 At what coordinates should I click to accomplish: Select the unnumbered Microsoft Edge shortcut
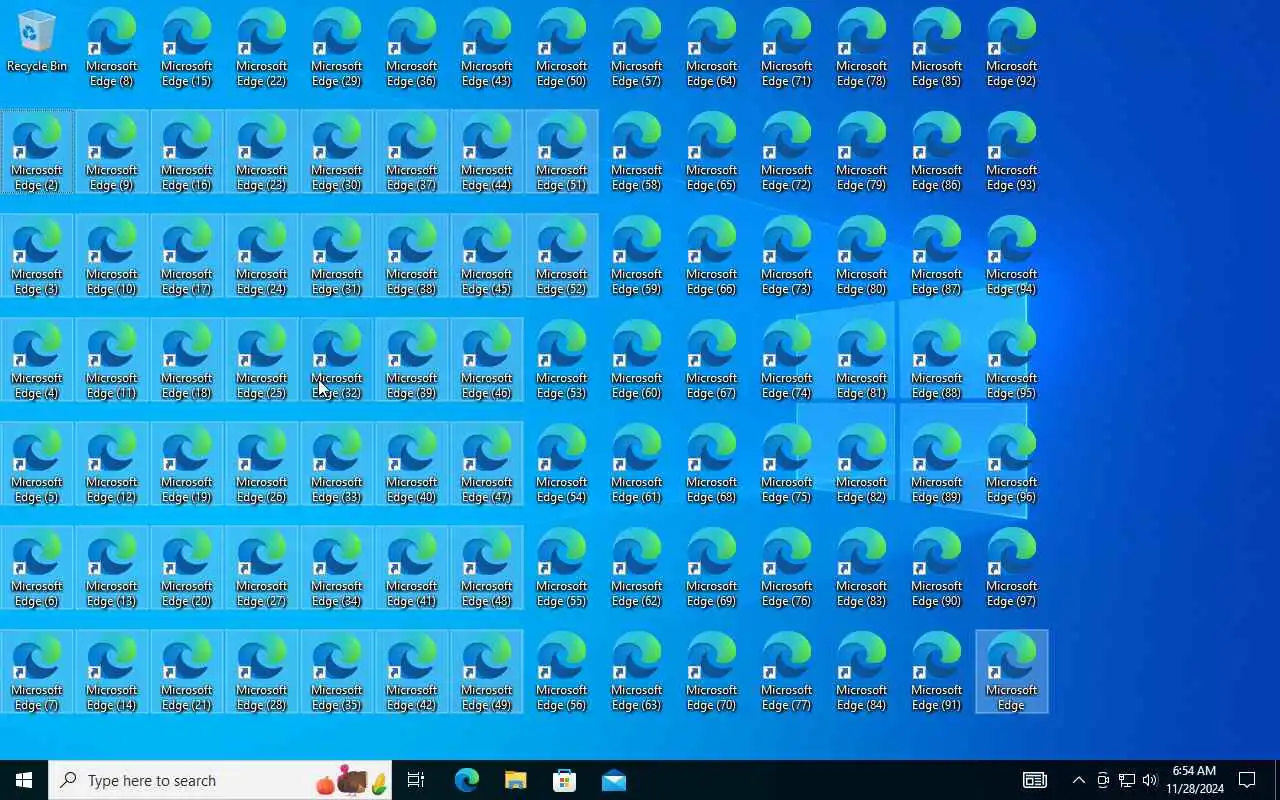coord(1012,672)
